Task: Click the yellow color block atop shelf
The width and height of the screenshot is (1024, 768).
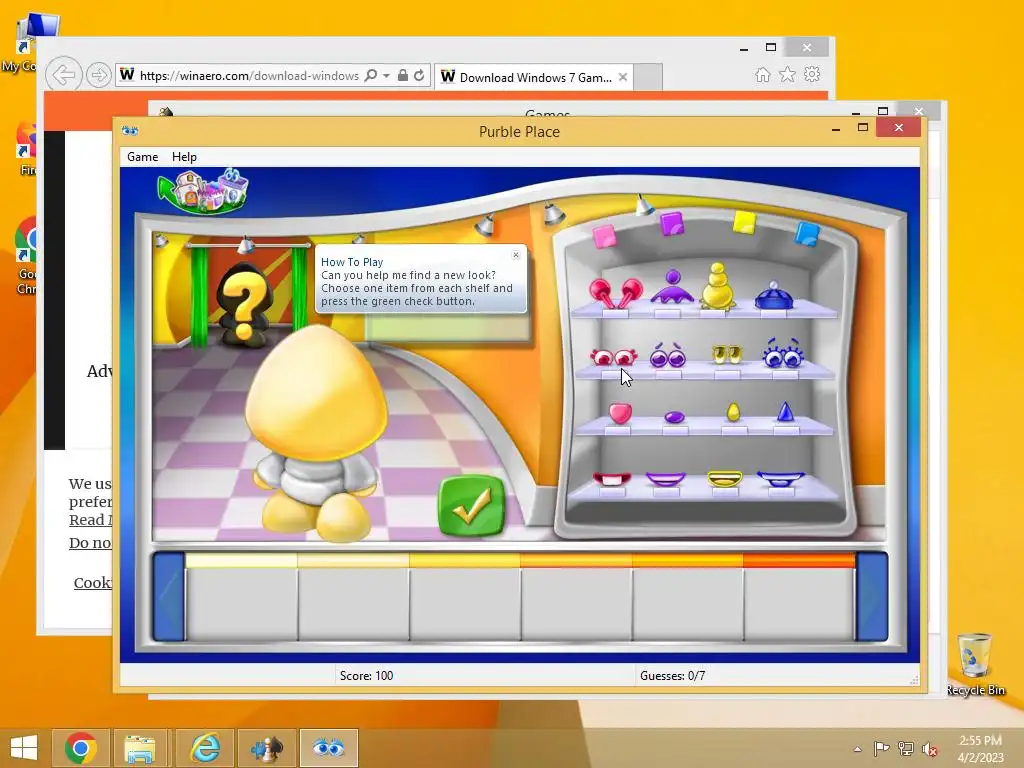Action: 744,222
